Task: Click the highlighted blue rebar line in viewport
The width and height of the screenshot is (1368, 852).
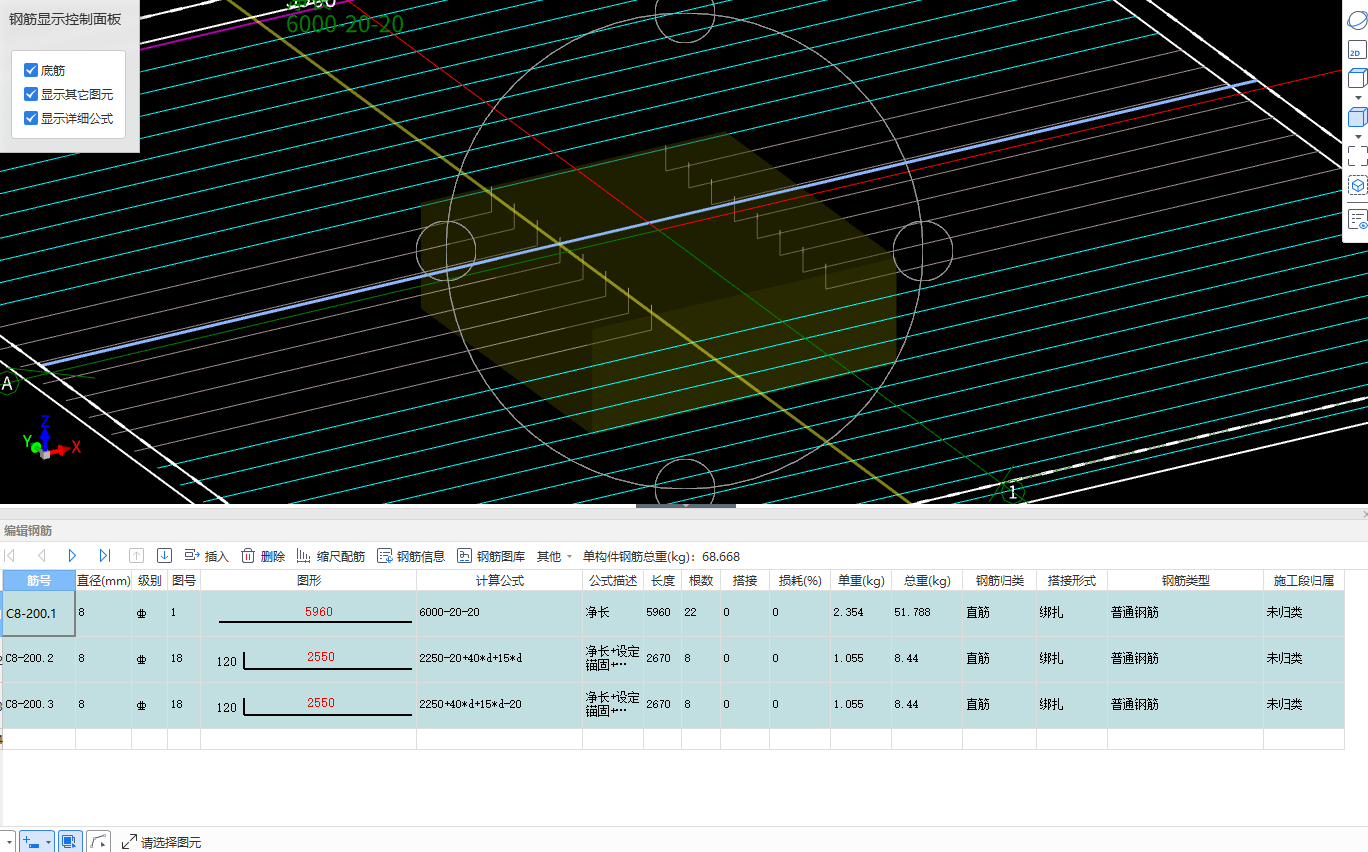Action: click(x=648, y=223)
